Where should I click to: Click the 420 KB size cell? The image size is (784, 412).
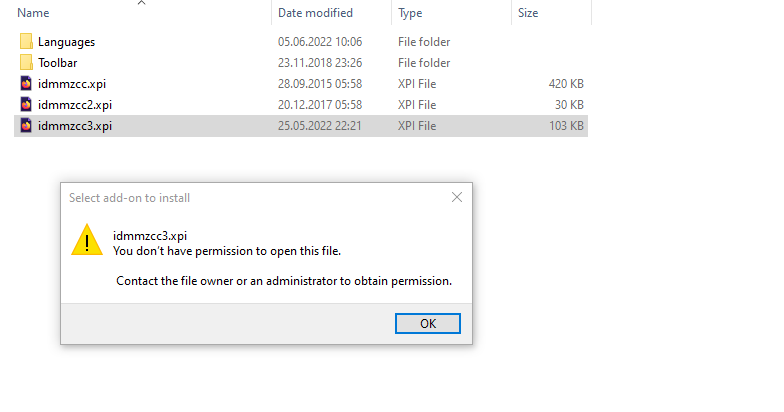[x=565, y=84]
